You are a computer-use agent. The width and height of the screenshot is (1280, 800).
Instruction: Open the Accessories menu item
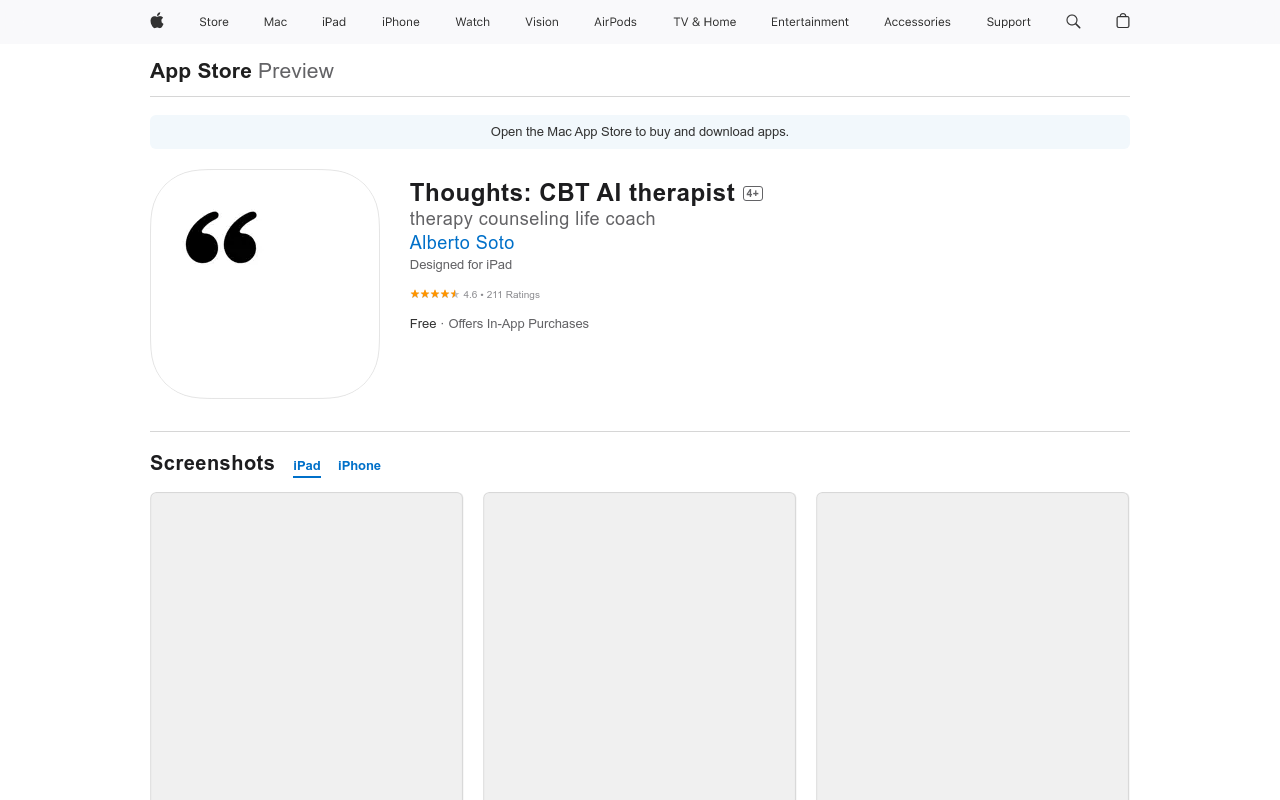click(917, 22)
